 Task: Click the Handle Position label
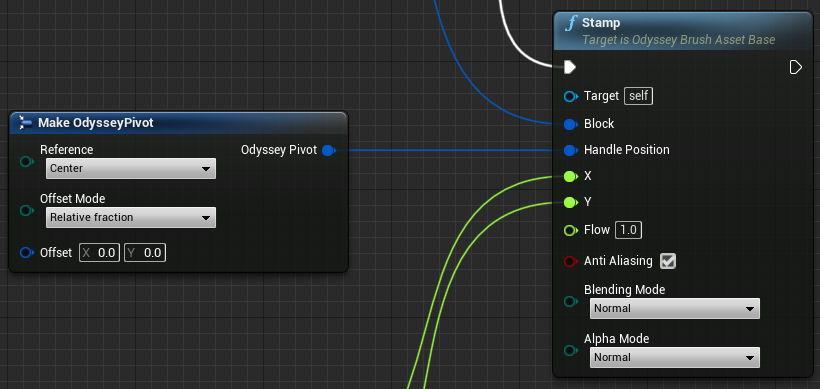pyautogui.click(x=627, y=150)
